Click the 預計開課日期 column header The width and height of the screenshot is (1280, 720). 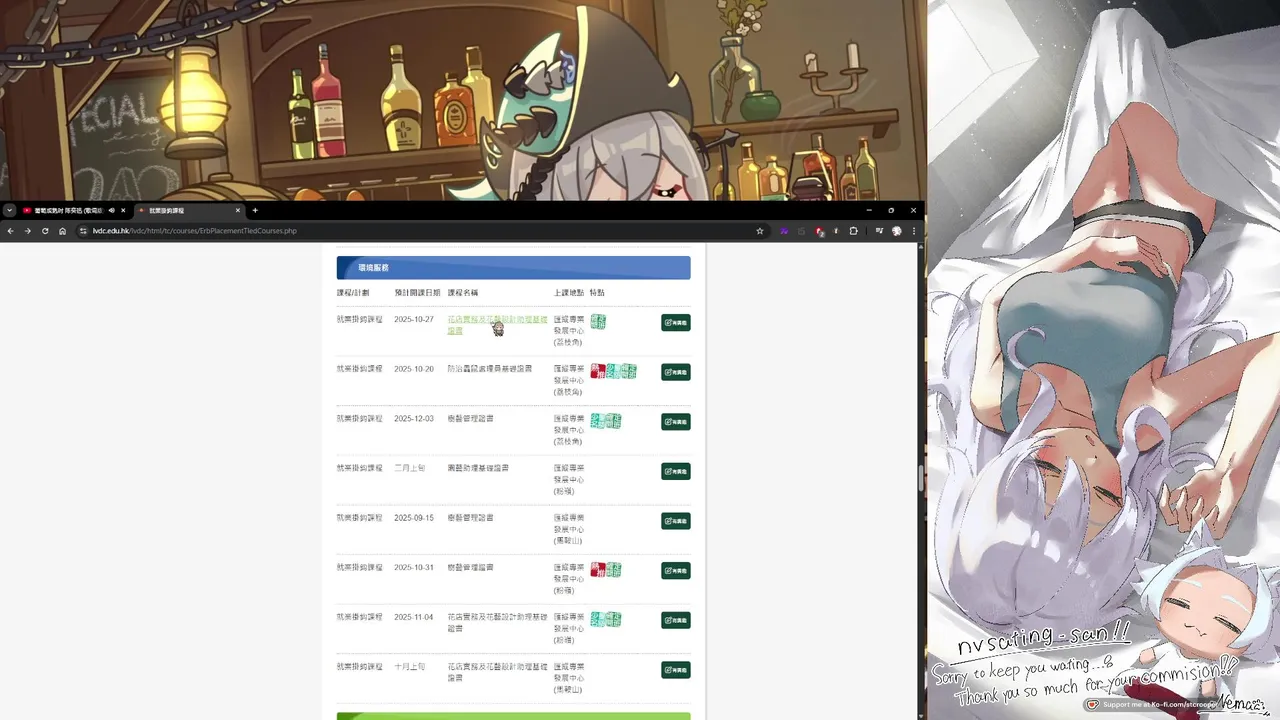417,293
